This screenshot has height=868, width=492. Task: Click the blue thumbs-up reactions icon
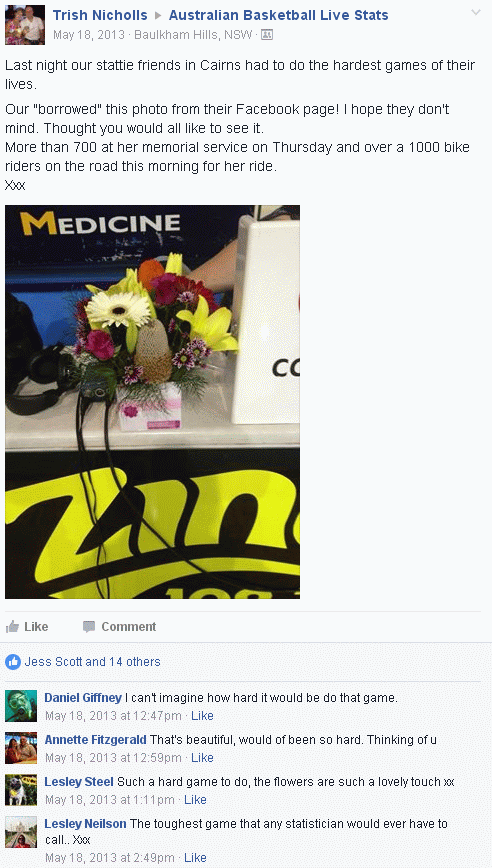tap(13, 662)
